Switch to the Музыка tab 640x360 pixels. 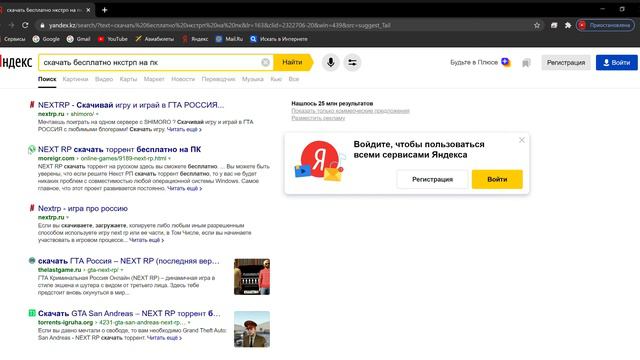tap(253, 79)
